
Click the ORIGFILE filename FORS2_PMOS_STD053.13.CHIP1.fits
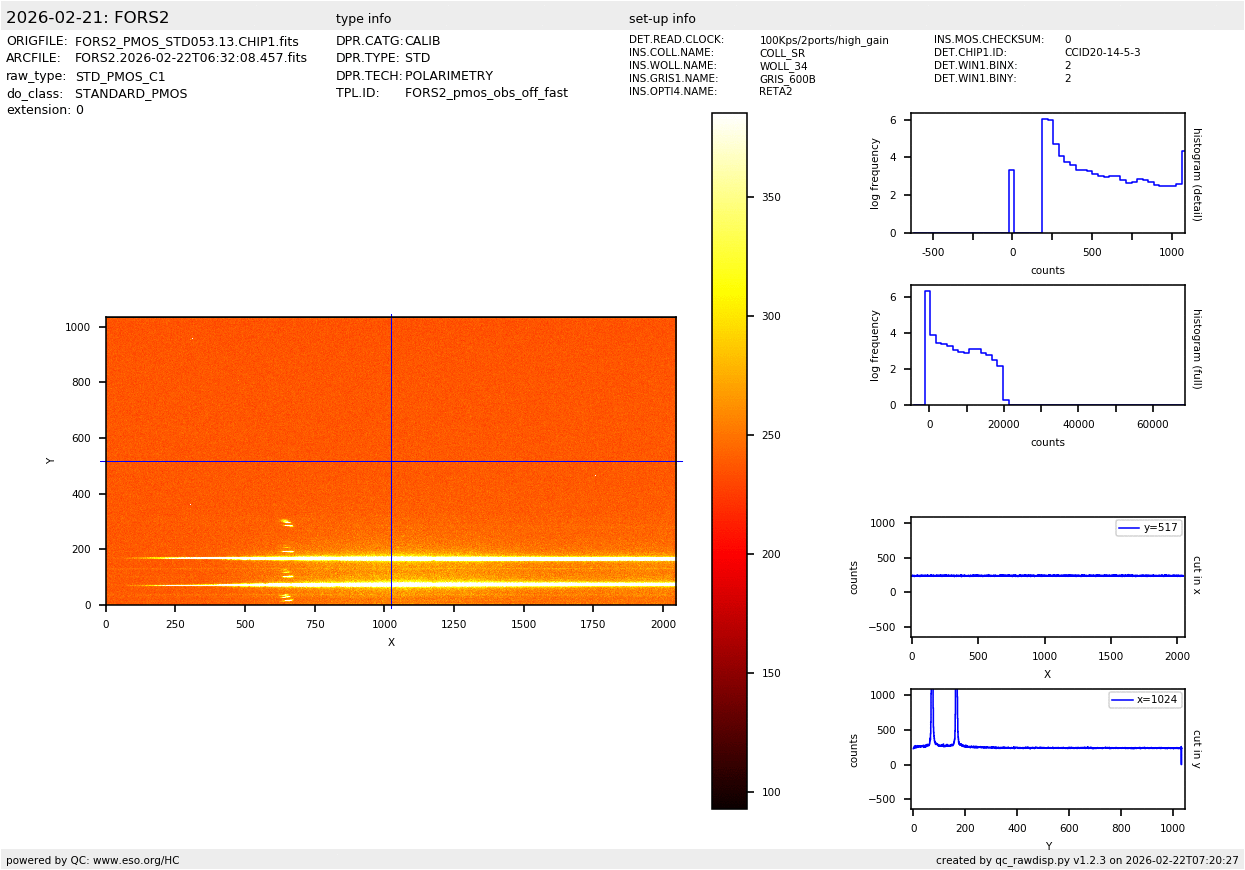pos(186,42)
